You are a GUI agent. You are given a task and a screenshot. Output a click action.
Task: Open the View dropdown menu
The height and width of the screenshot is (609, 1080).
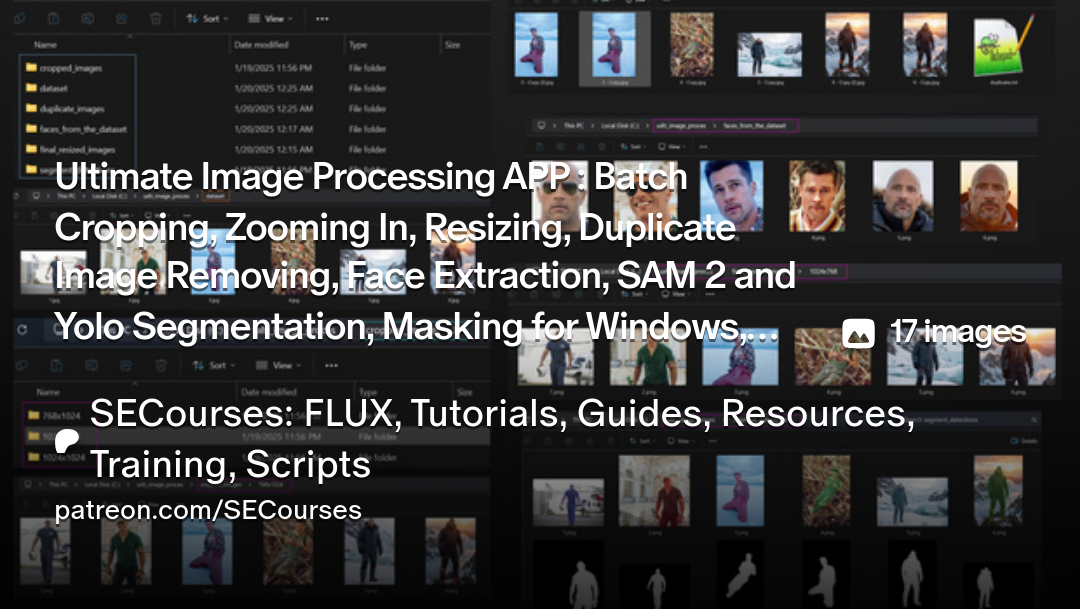pos(268,17)
